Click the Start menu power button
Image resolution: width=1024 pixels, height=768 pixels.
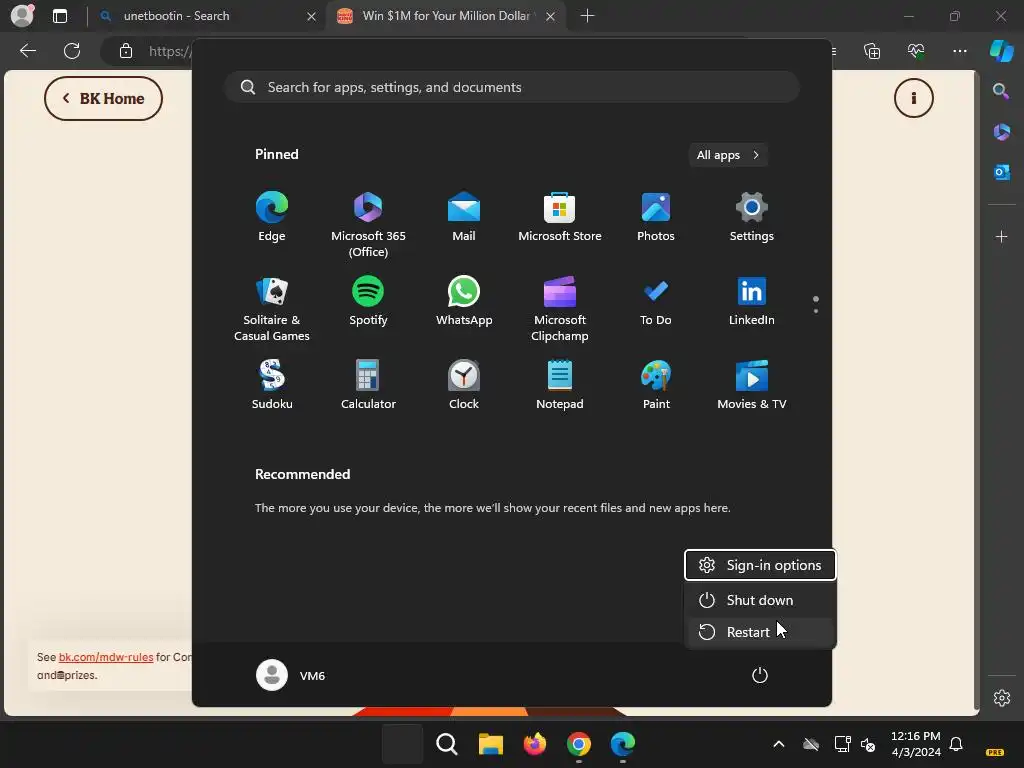(x=760, y=675)
